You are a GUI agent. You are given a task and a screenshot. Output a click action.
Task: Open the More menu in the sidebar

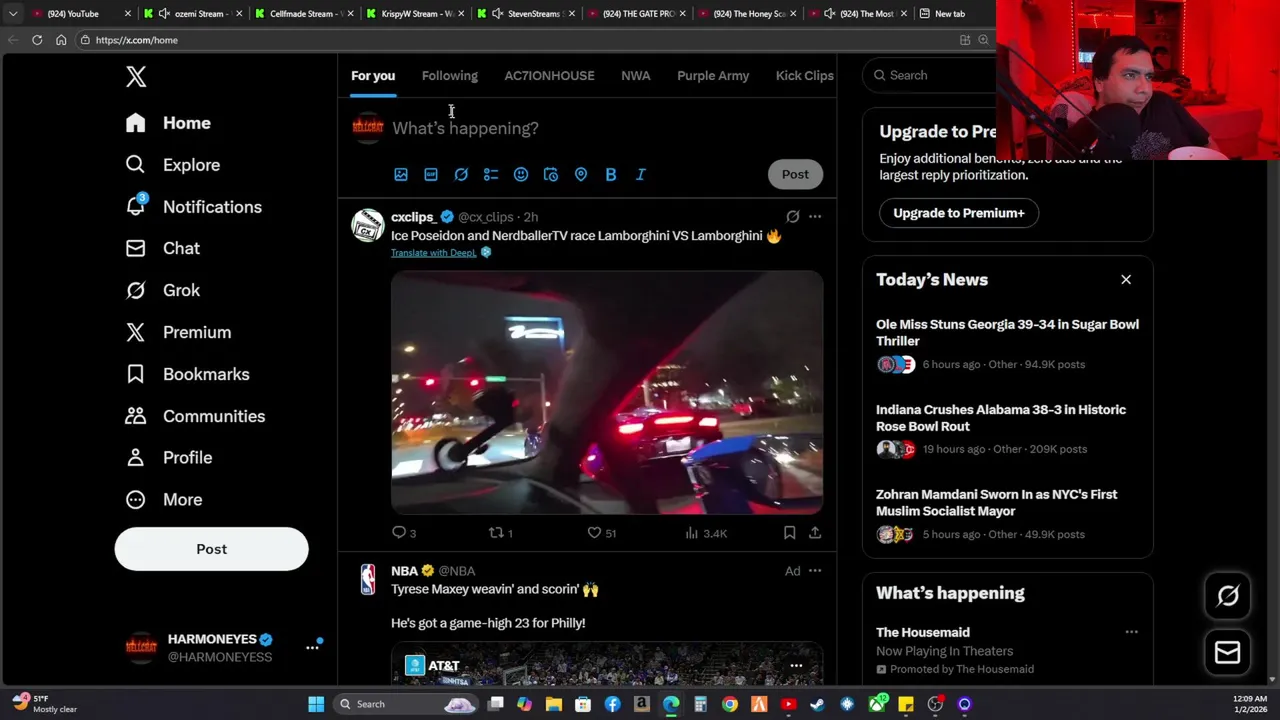tap(164, 500)
